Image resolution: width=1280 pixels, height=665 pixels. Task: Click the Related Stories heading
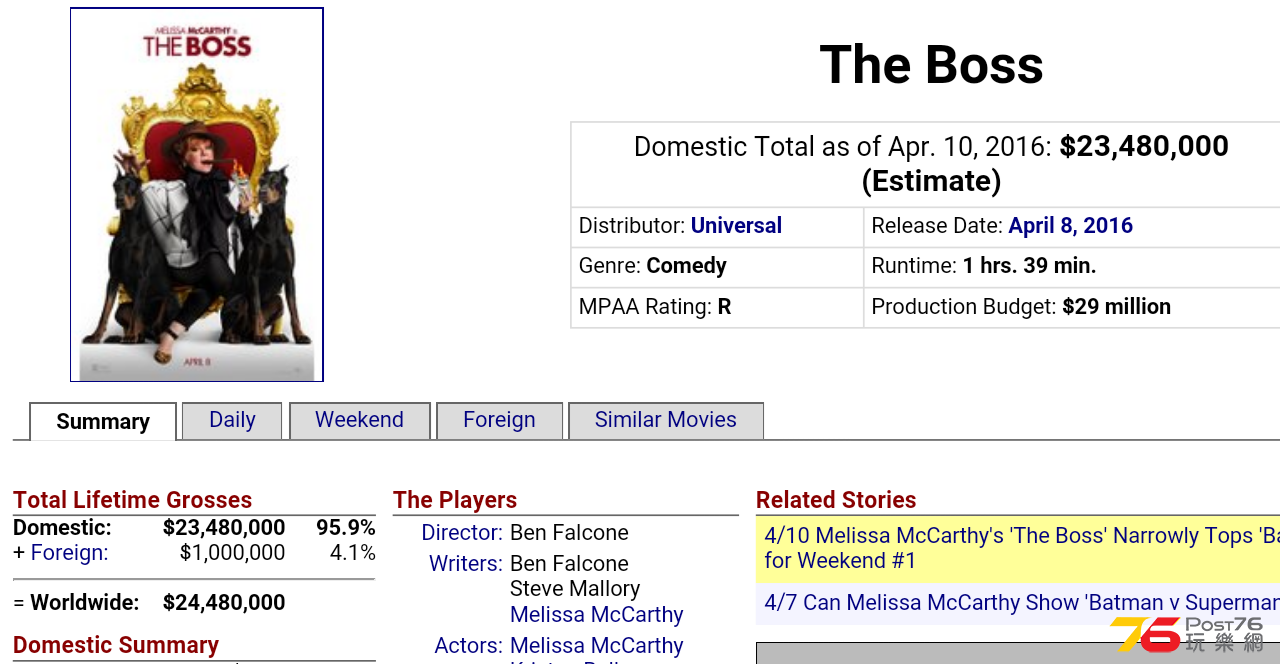836,500
